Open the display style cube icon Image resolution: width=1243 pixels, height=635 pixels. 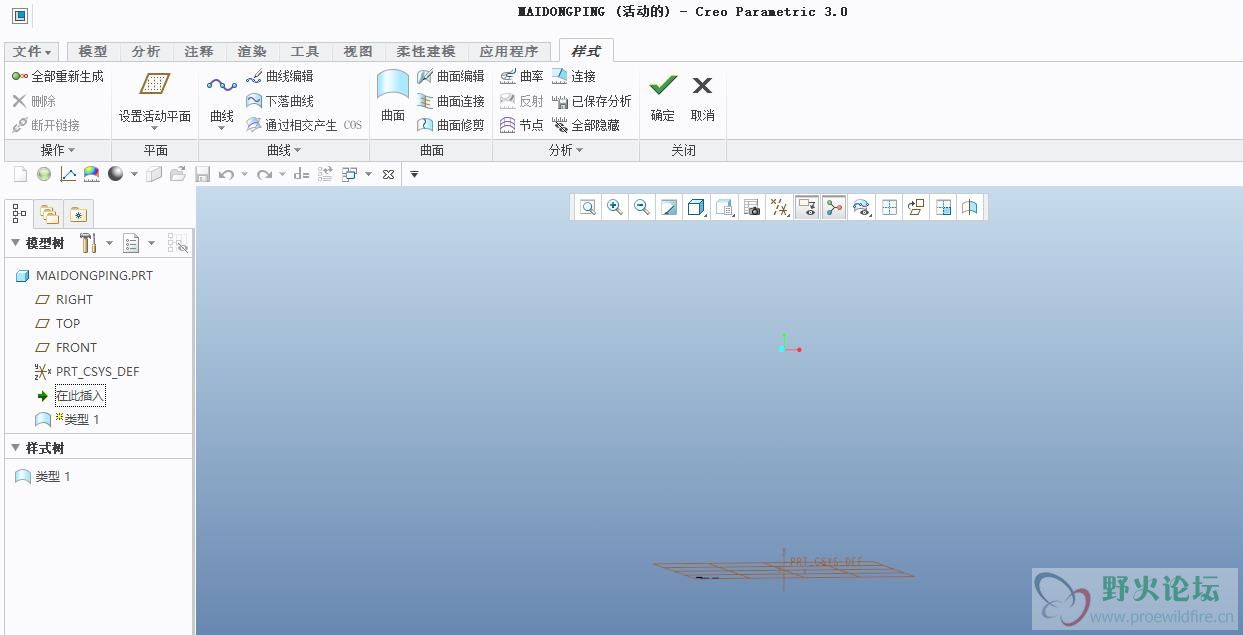tap(697, 207)
